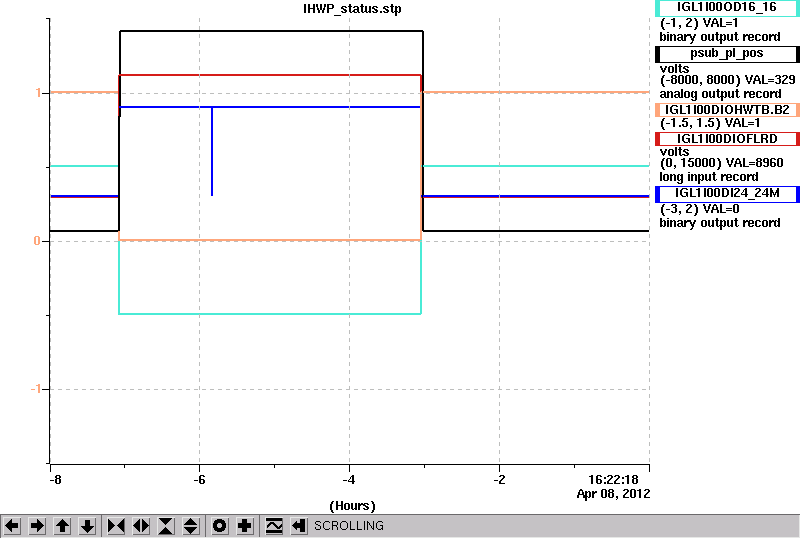Click 'volts' label under IGL1I00DIOFLRD
The width and height of the screenshot is (800, 538).
click(674, 152)
